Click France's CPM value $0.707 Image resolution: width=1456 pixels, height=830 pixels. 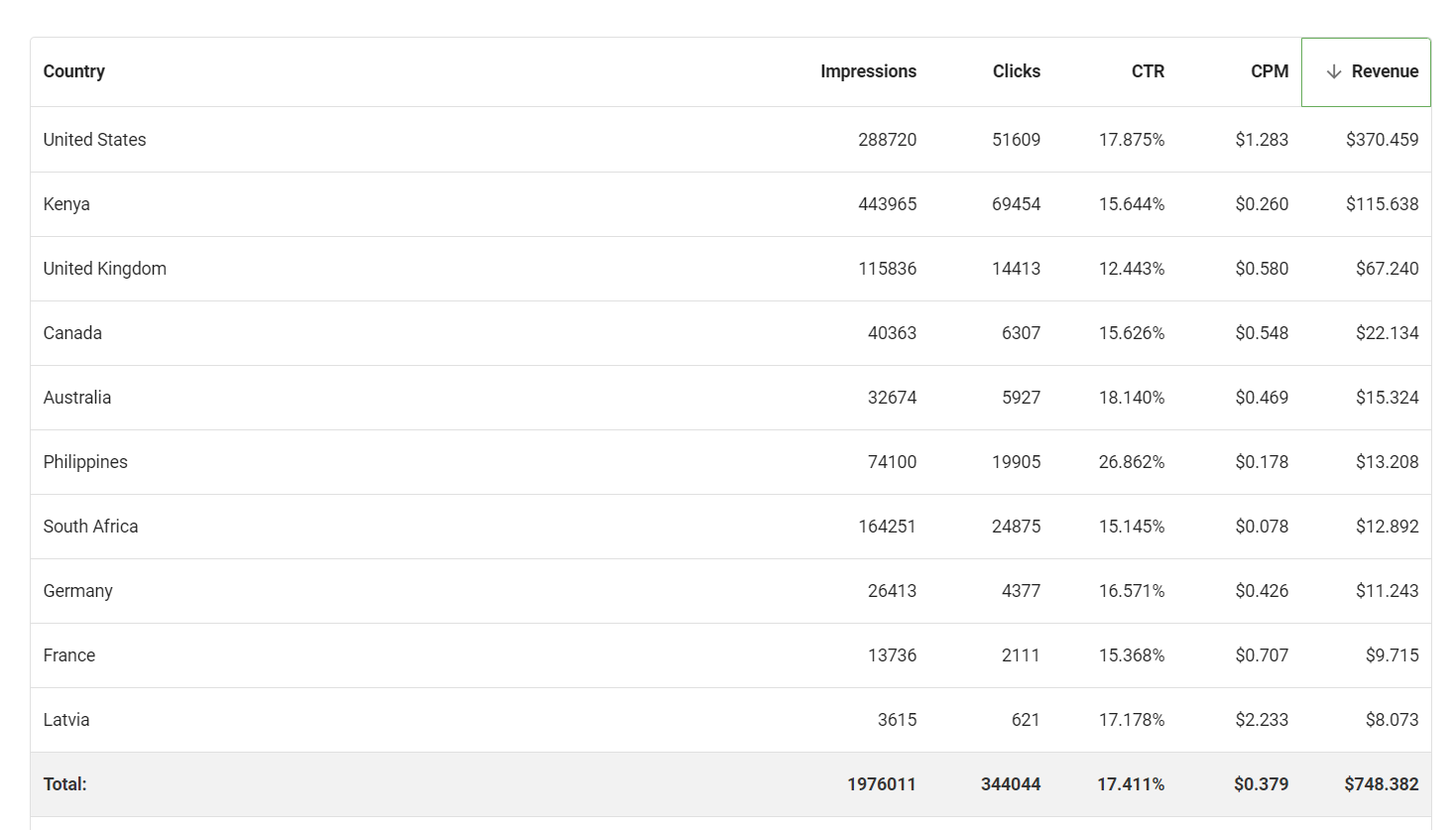click(1262, 654)
